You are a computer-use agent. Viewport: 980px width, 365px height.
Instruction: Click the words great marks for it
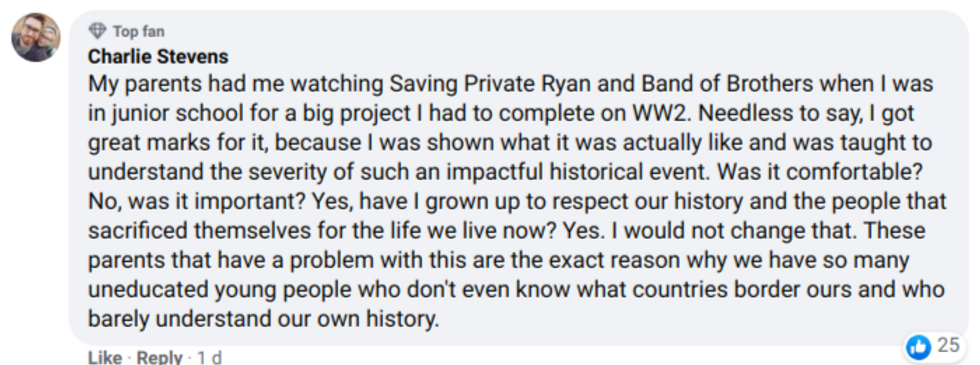point(178,143)
